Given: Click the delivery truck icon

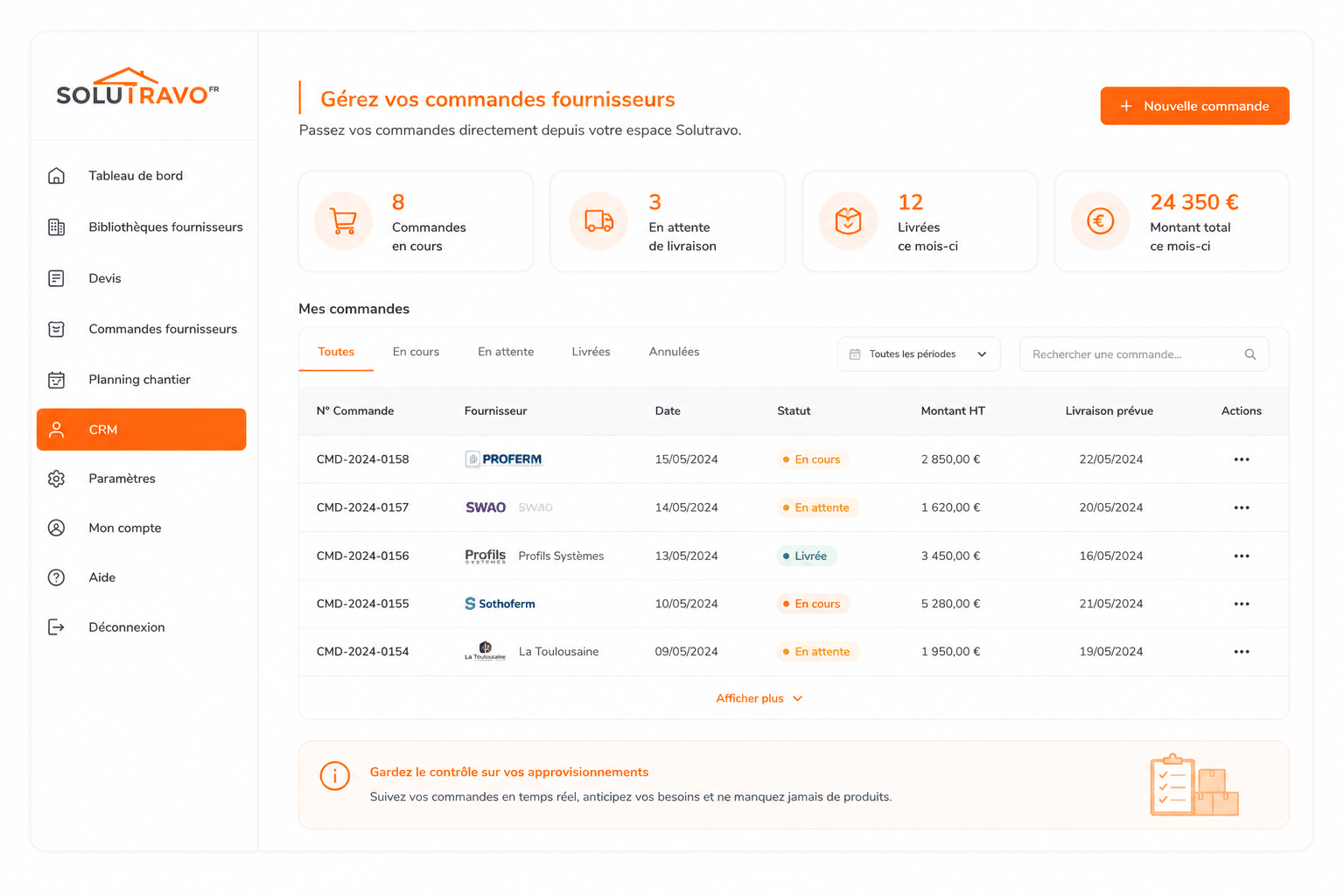Looking at the screenshot, I should click(598, 221).
